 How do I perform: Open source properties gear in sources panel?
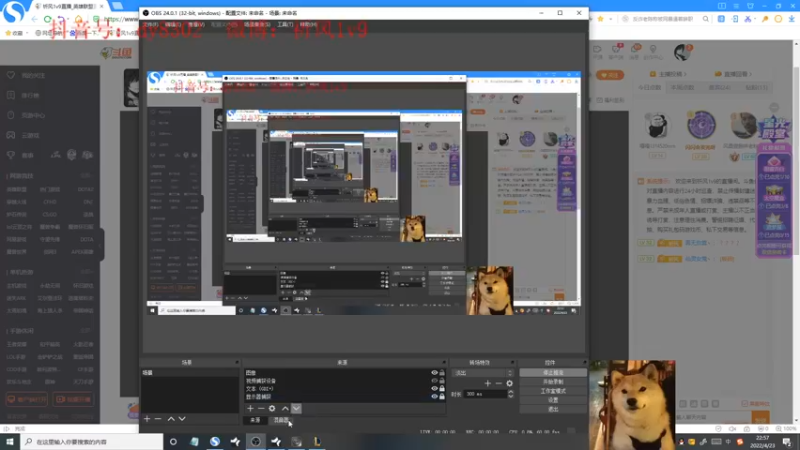pos(272,408)
